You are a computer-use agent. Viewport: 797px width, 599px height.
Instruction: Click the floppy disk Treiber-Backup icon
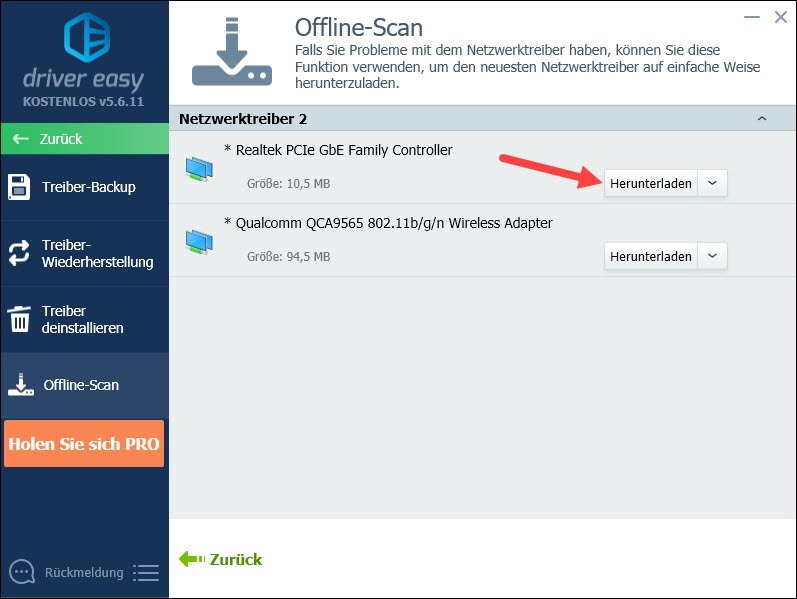click(x=19, y=187)
